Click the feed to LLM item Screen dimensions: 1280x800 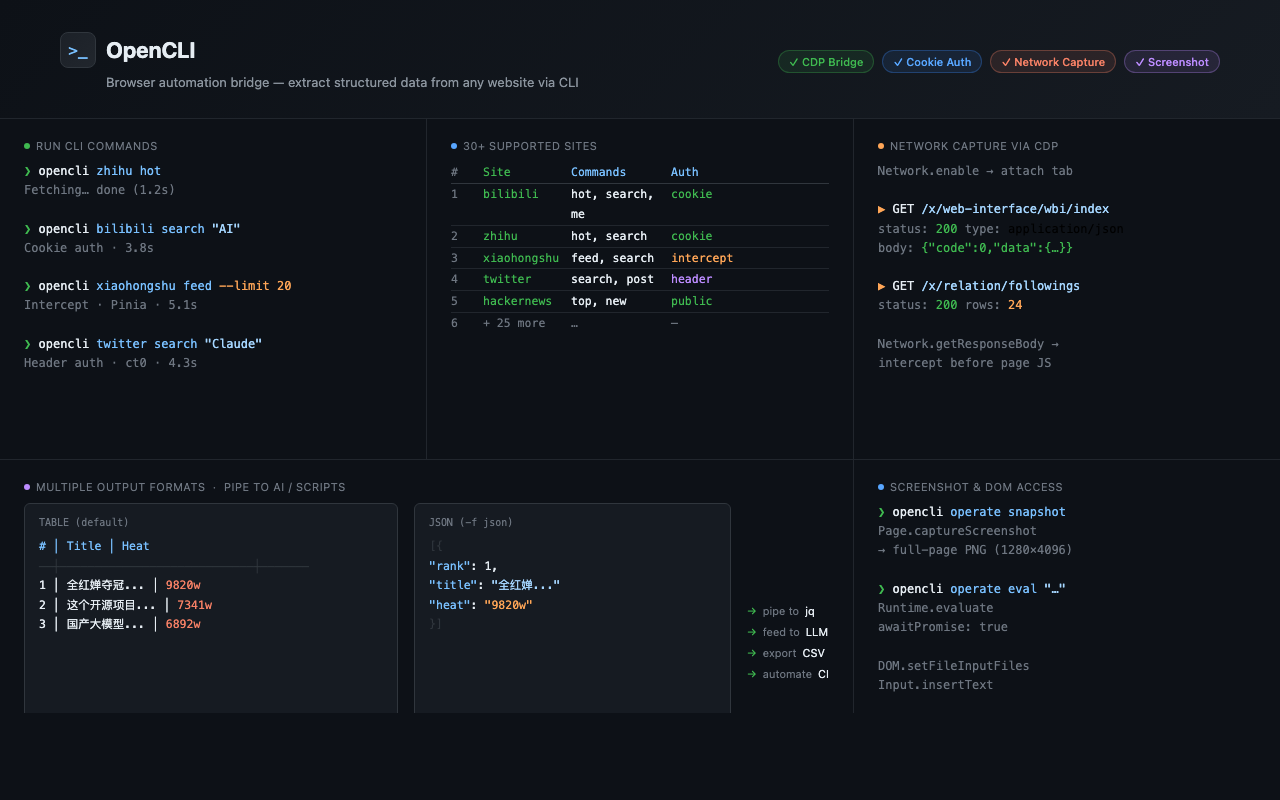(788, 632)
